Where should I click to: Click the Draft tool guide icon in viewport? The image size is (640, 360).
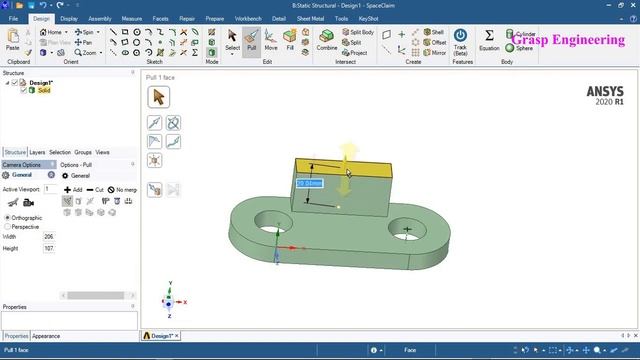(x=155, y=142)
